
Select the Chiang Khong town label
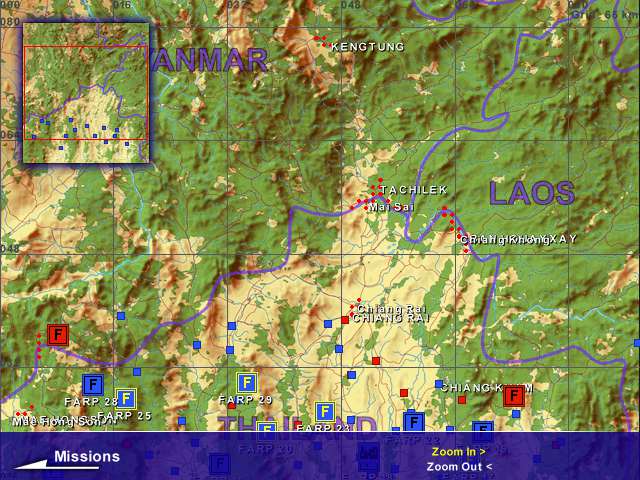click(x=506, y=240)
